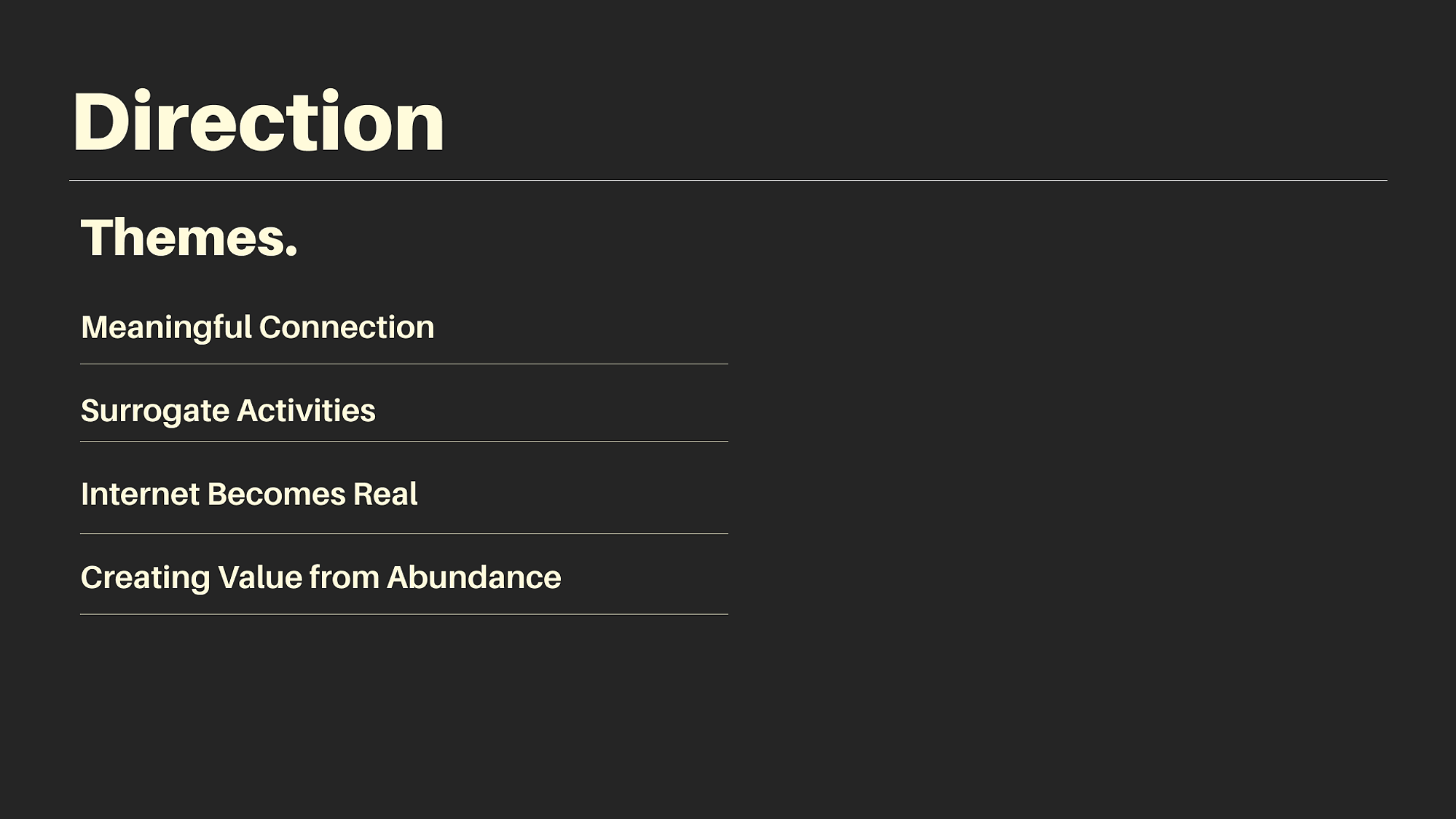Select the divider line below Meaningful Connection
Viewport: 1456px width, 819px height.
pyautogui.click(x=404, y=364)
